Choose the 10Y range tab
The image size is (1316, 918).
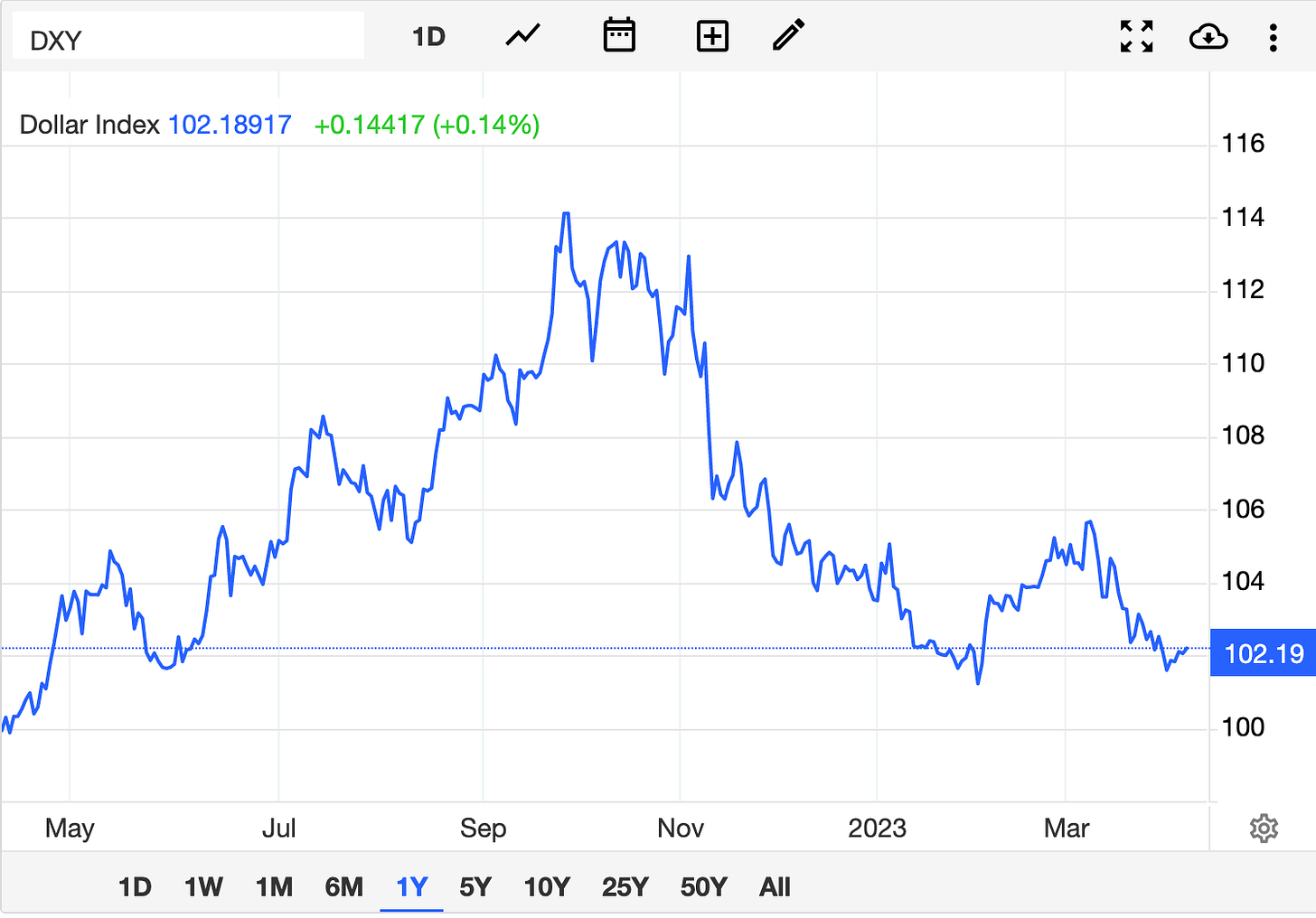(x=547, y=887)
